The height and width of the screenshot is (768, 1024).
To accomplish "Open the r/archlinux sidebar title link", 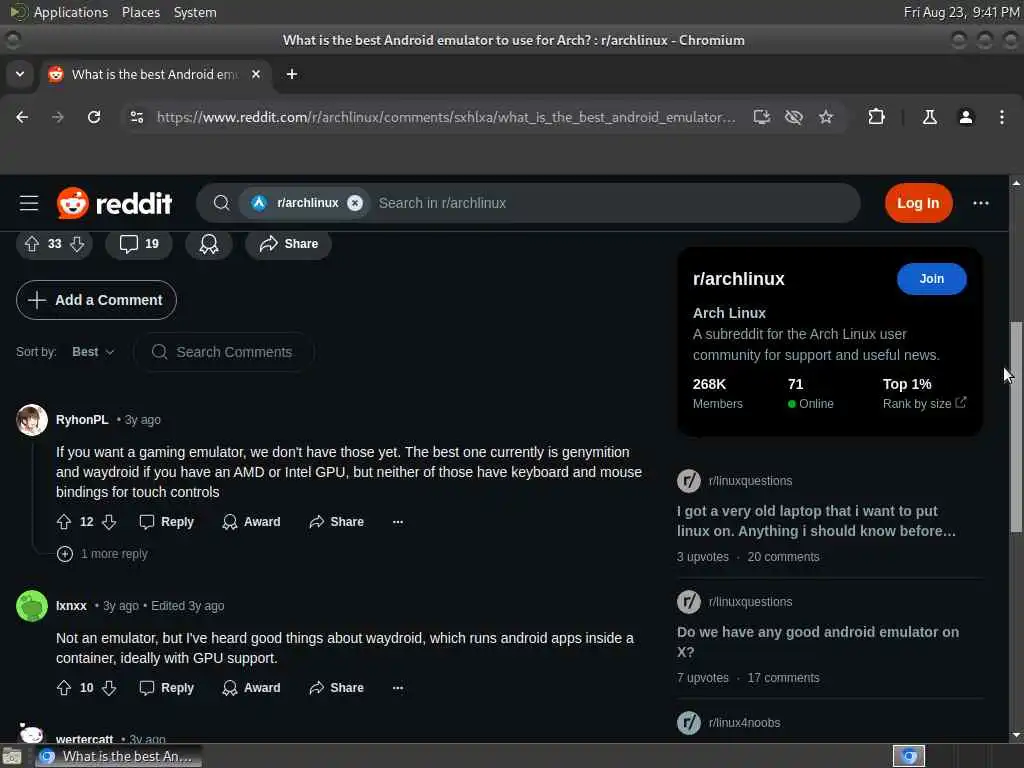I will pos(739,279).
